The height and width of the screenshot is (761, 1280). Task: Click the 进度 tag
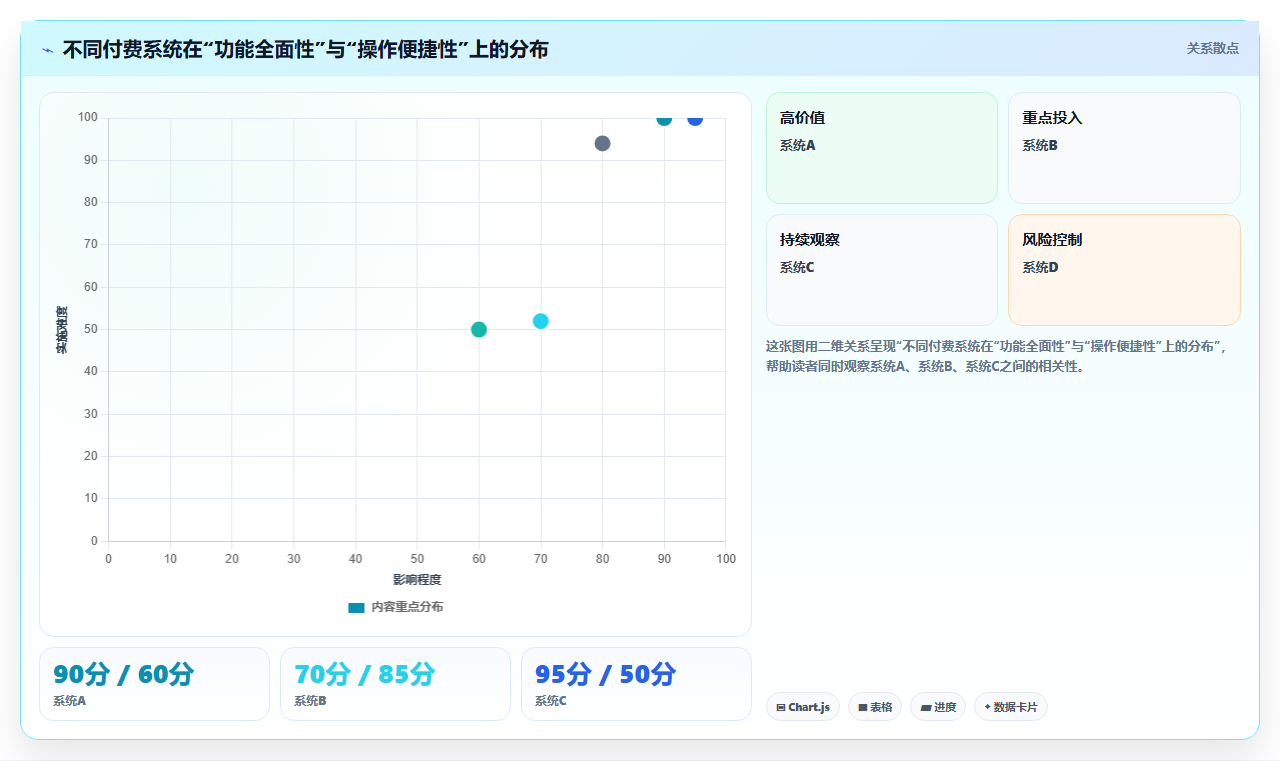938,707
